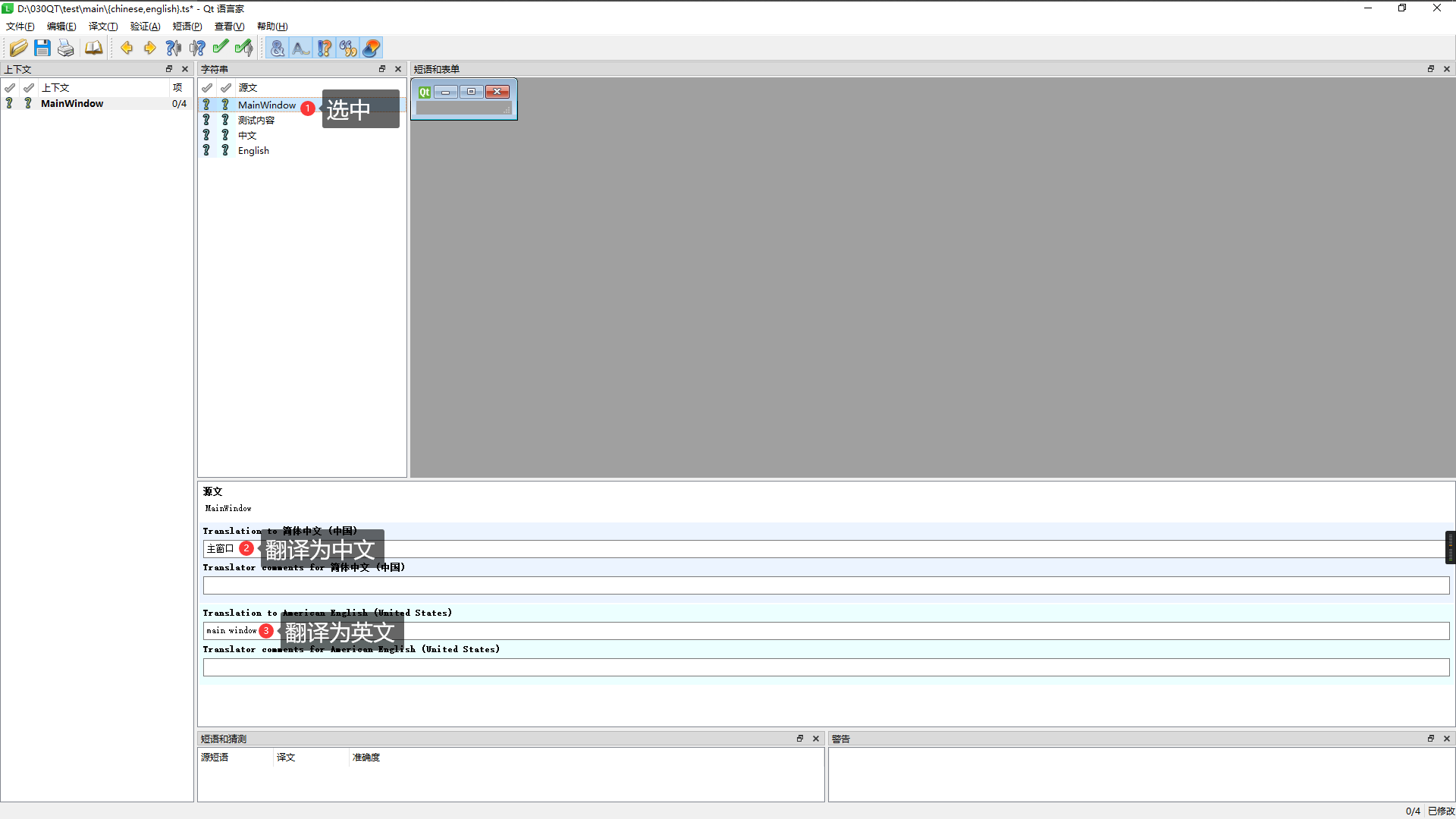The width and height of the screenshot is (1456, 819).
Task: Click the Qt Linguist title bar icon
Action: pyautogui.click(x=8, y=8)
